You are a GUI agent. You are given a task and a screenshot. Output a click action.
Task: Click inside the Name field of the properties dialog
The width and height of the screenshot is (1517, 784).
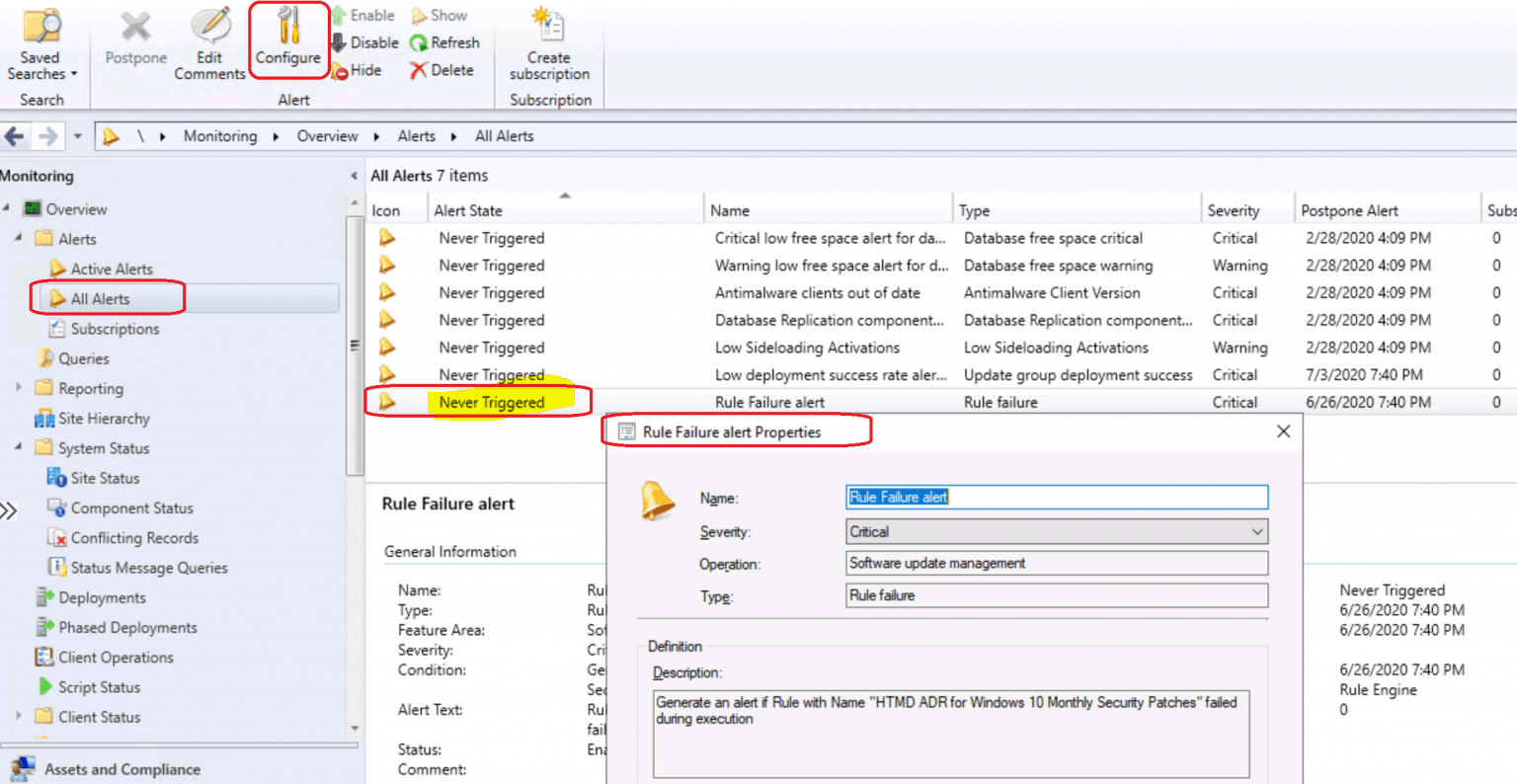pyautogui.click(x=1055, y=497)
